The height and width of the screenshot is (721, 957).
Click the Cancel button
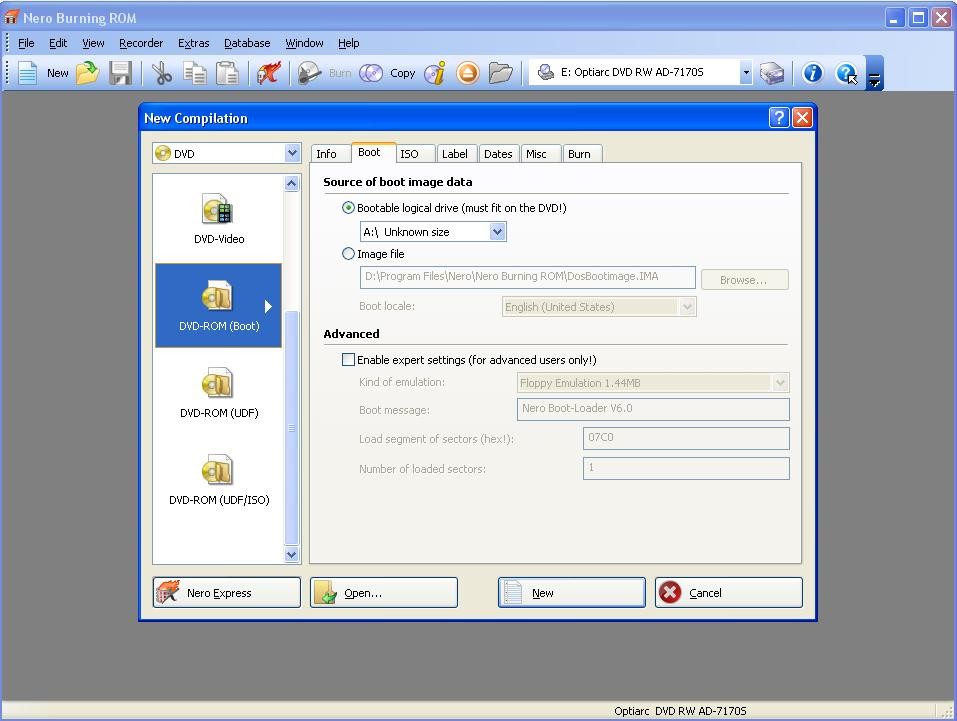729,592
